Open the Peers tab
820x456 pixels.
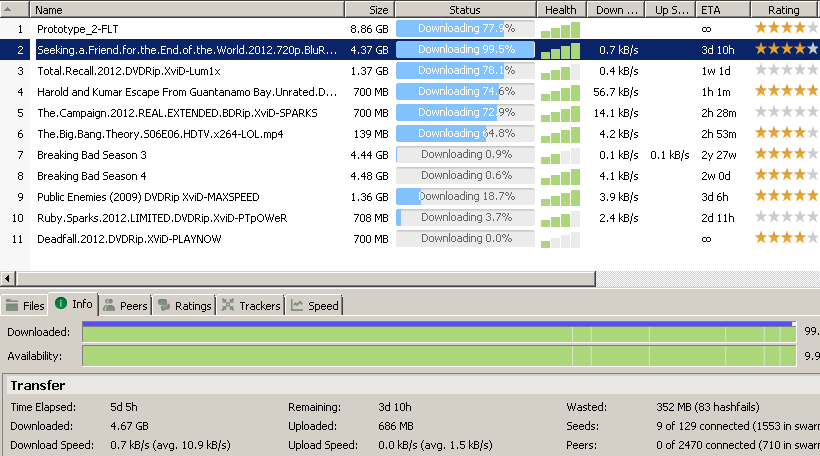[x=126, y=305]
